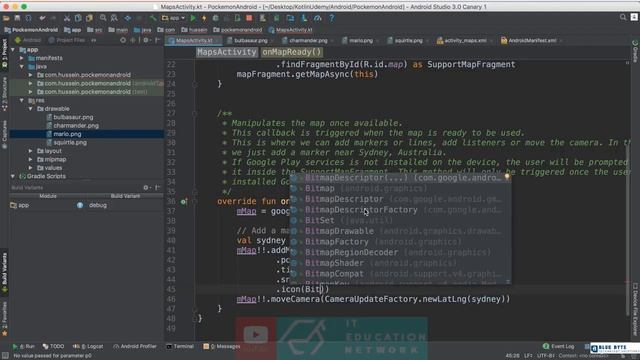Screen dimensions: 640x360
Task: Open the Terminal tool window
Action: click(180, 346)
